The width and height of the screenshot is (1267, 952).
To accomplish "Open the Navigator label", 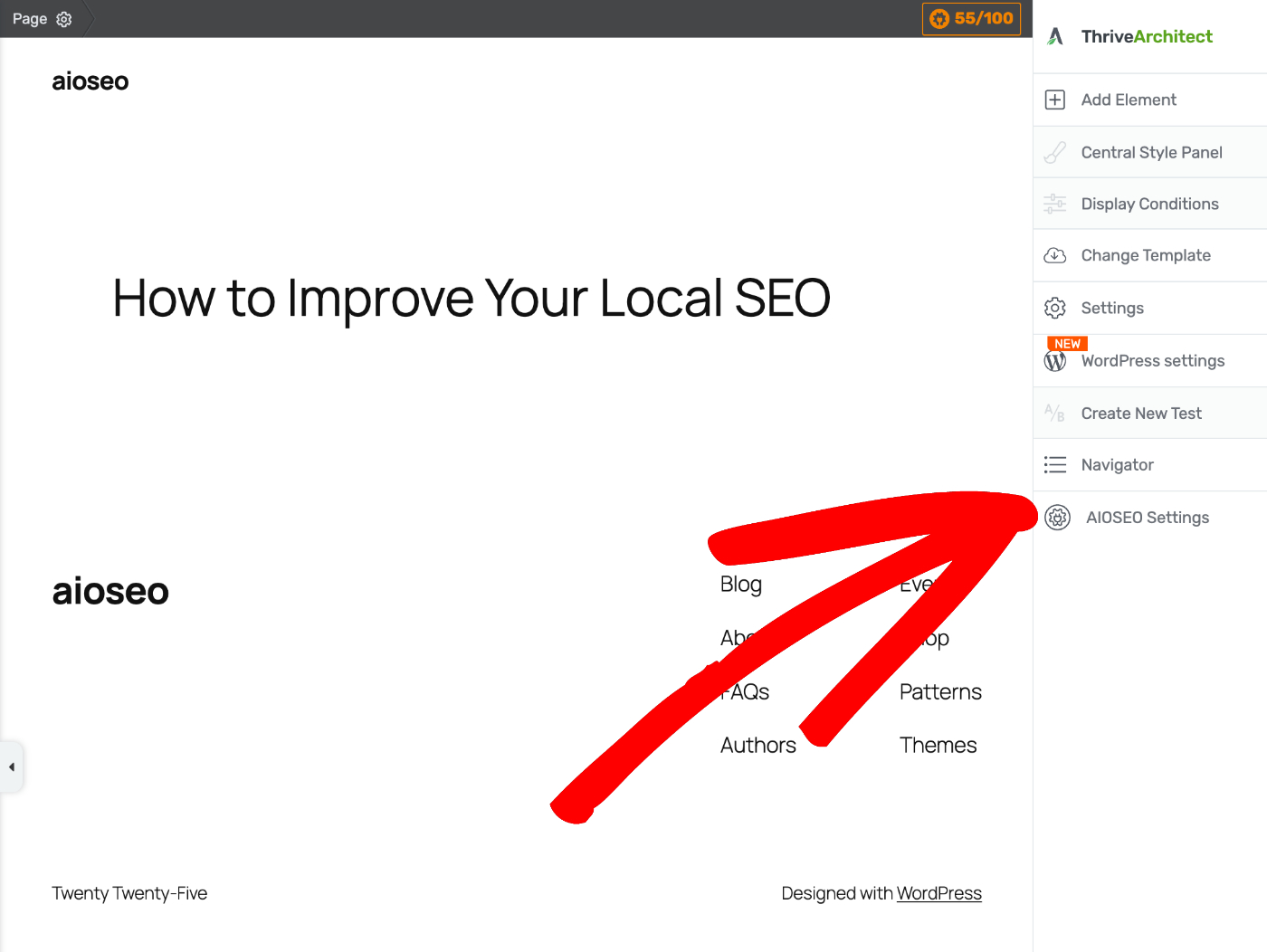I will [x=1117, y=464].
